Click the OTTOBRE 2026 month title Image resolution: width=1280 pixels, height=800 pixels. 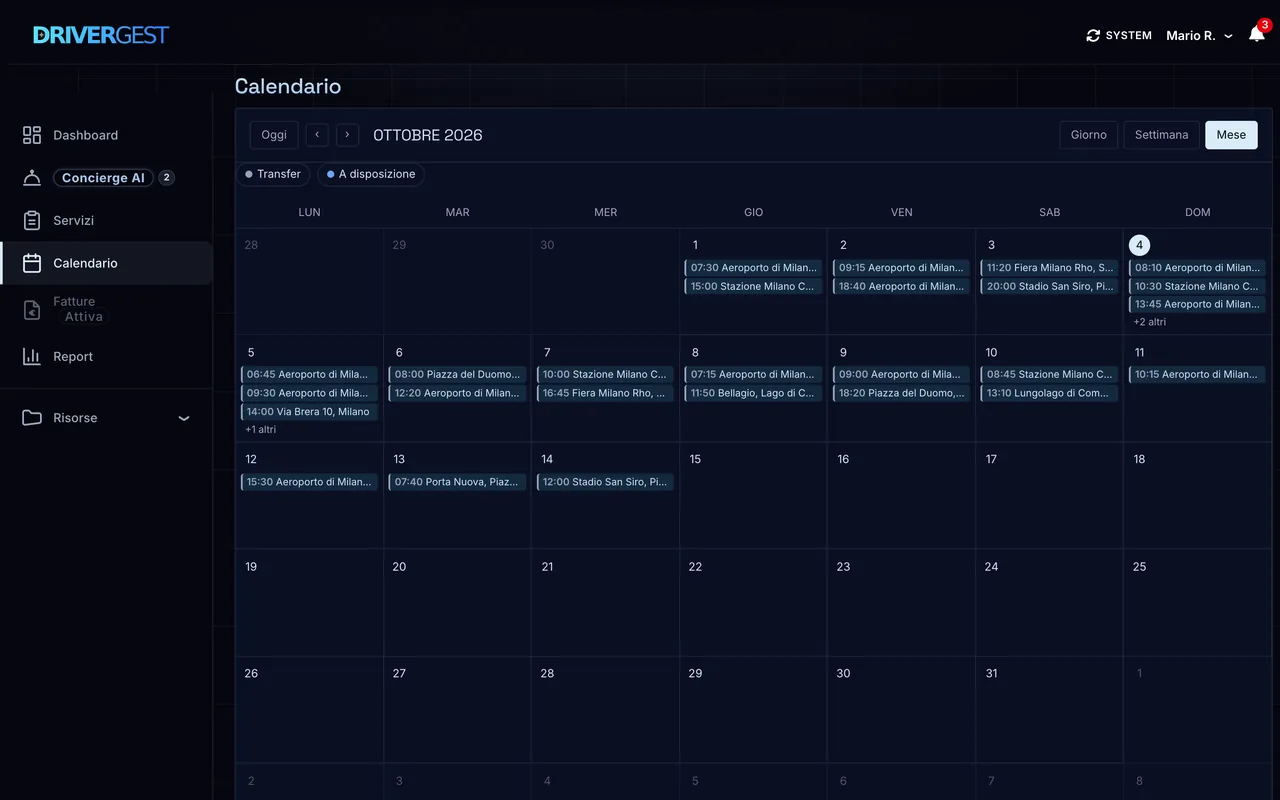pyautogui.click(x=428, y=135)
